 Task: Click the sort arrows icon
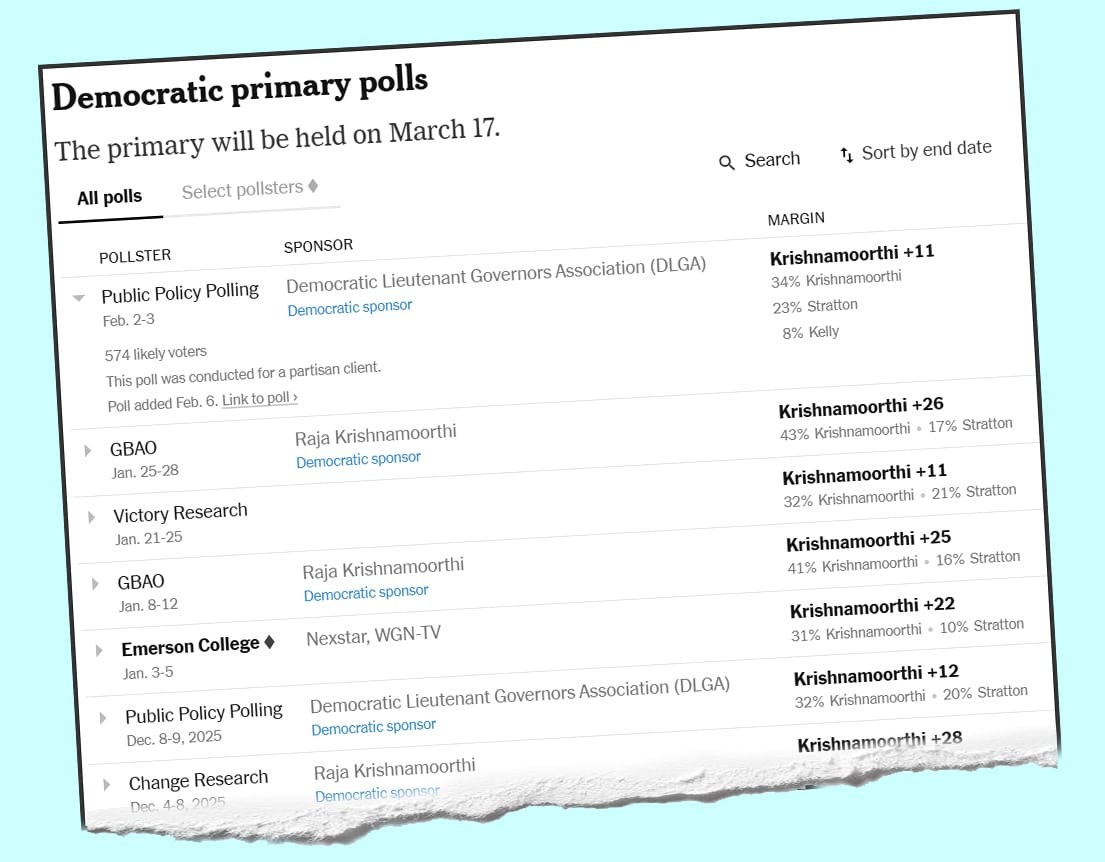(846, 154)
